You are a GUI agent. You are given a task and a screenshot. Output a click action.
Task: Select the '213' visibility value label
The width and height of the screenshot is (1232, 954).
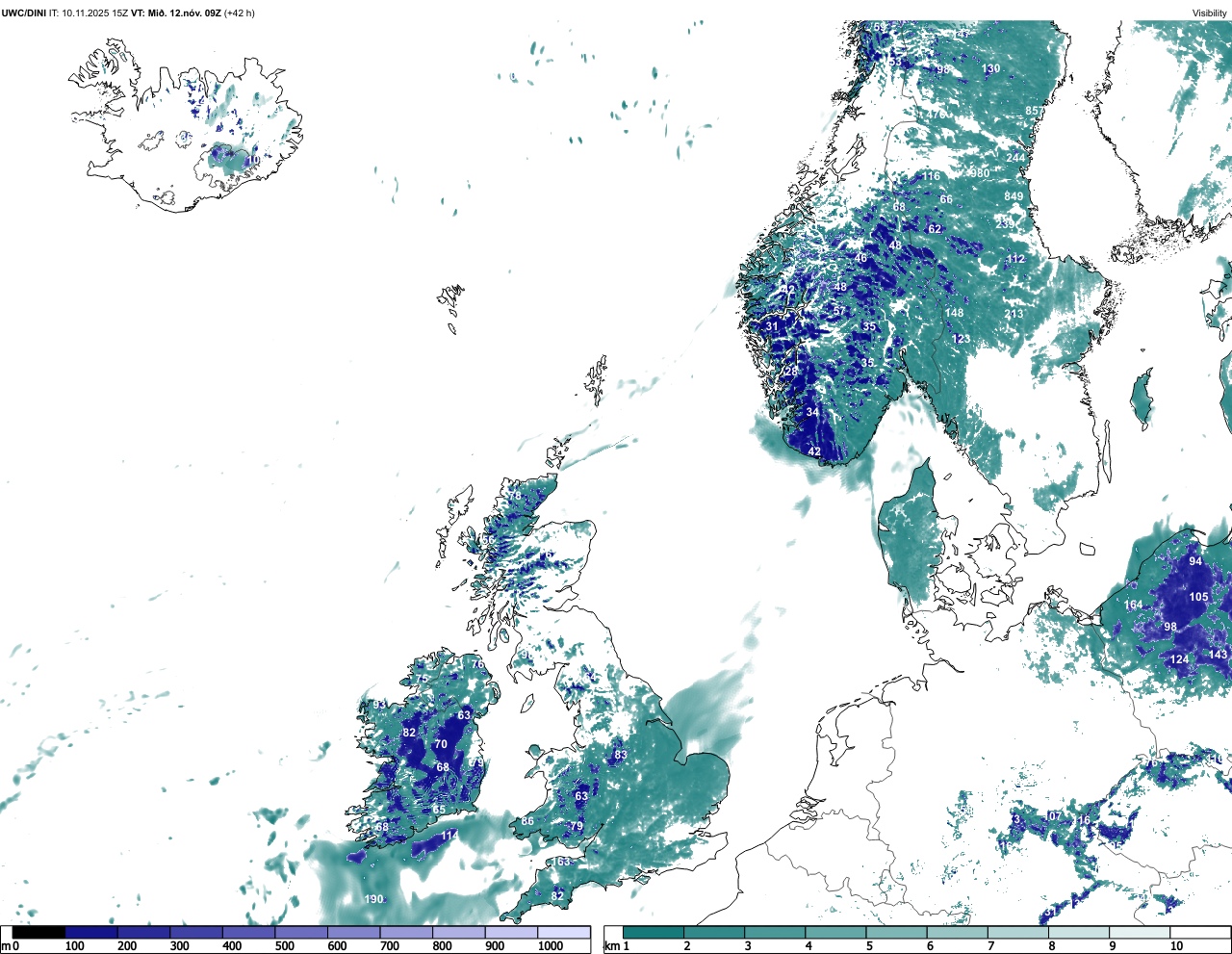pyautogui.click(x=1014, y=314)
